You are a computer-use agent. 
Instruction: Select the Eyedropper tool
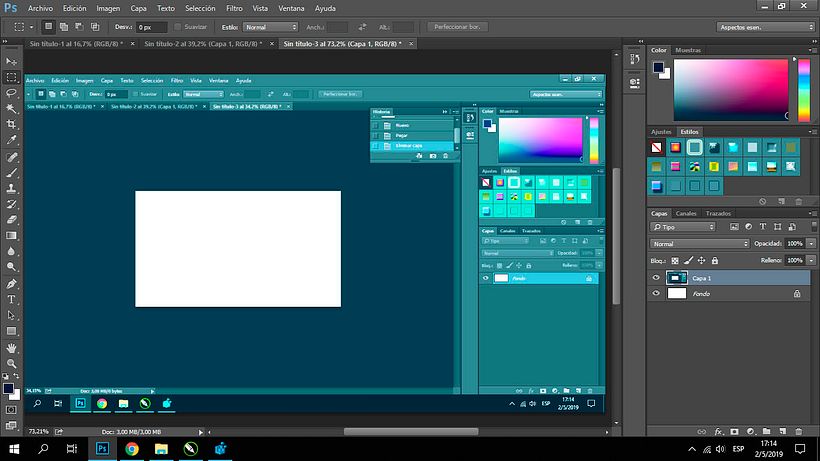click(11, 140)
